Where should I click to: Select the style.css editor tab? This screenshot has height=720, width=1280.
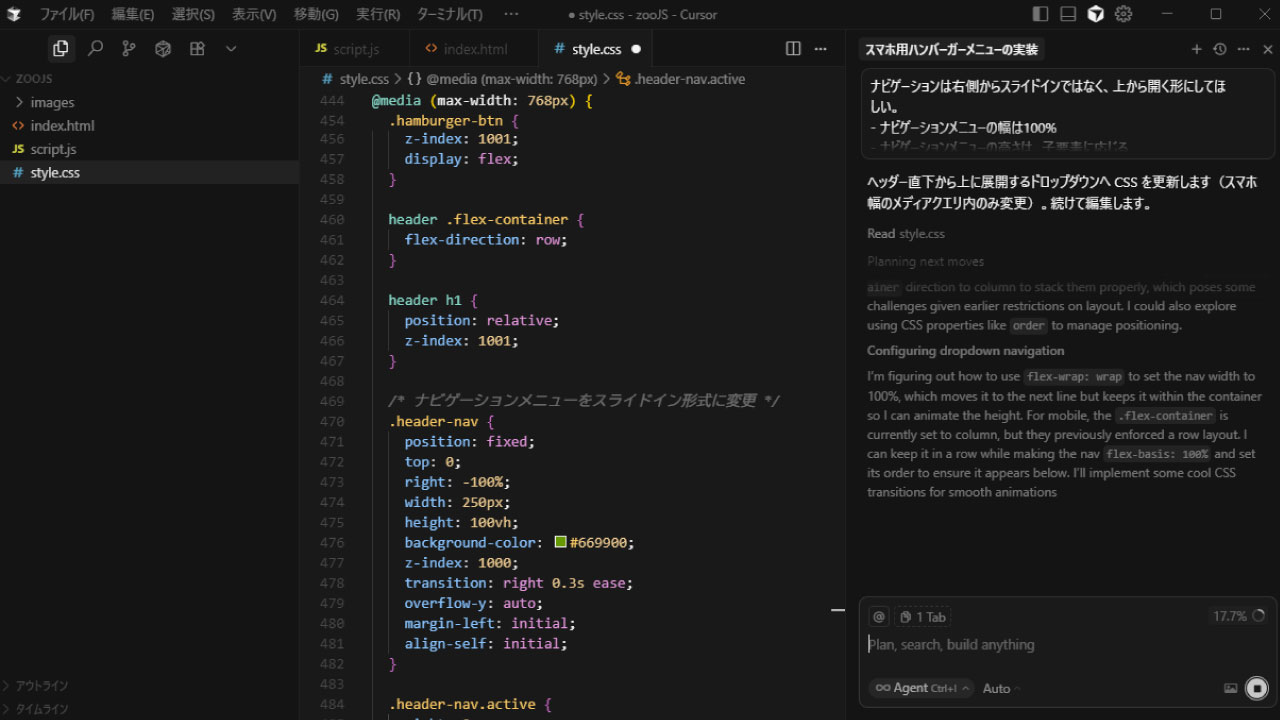596,49
